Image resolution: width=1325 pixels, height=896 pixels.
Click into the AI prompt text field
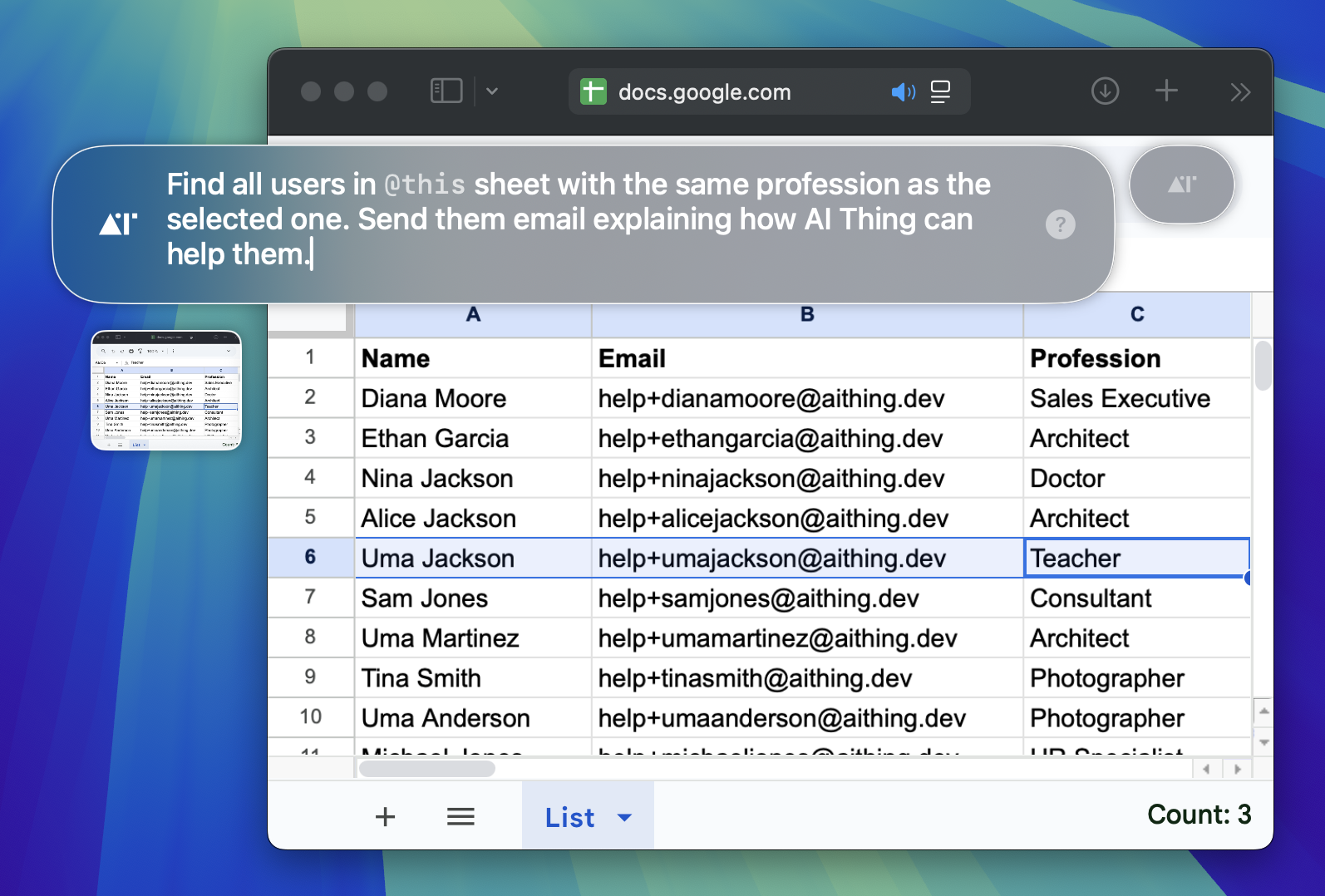pyautogui.click(x=579, y=219)
